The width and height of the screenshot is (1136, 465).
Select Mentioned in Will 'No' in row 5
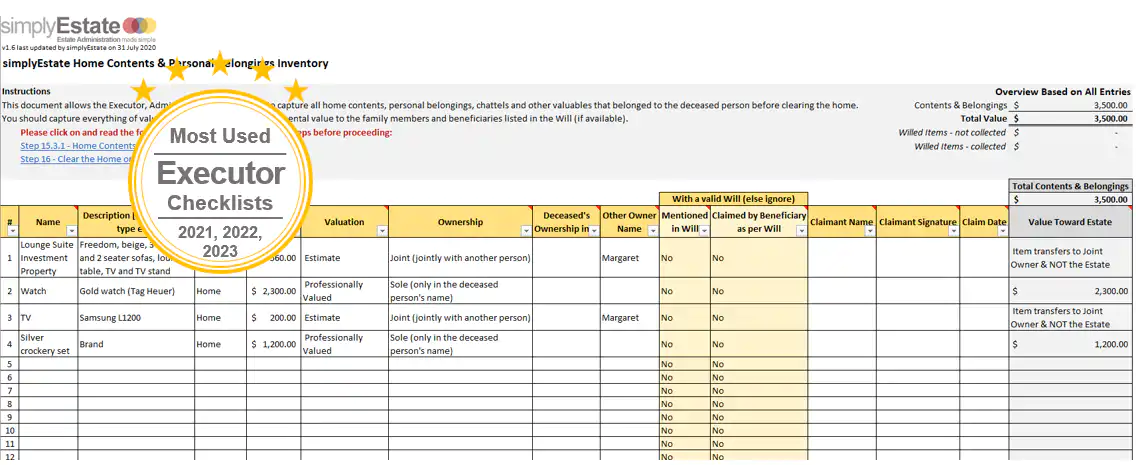[x=685, y=364]
